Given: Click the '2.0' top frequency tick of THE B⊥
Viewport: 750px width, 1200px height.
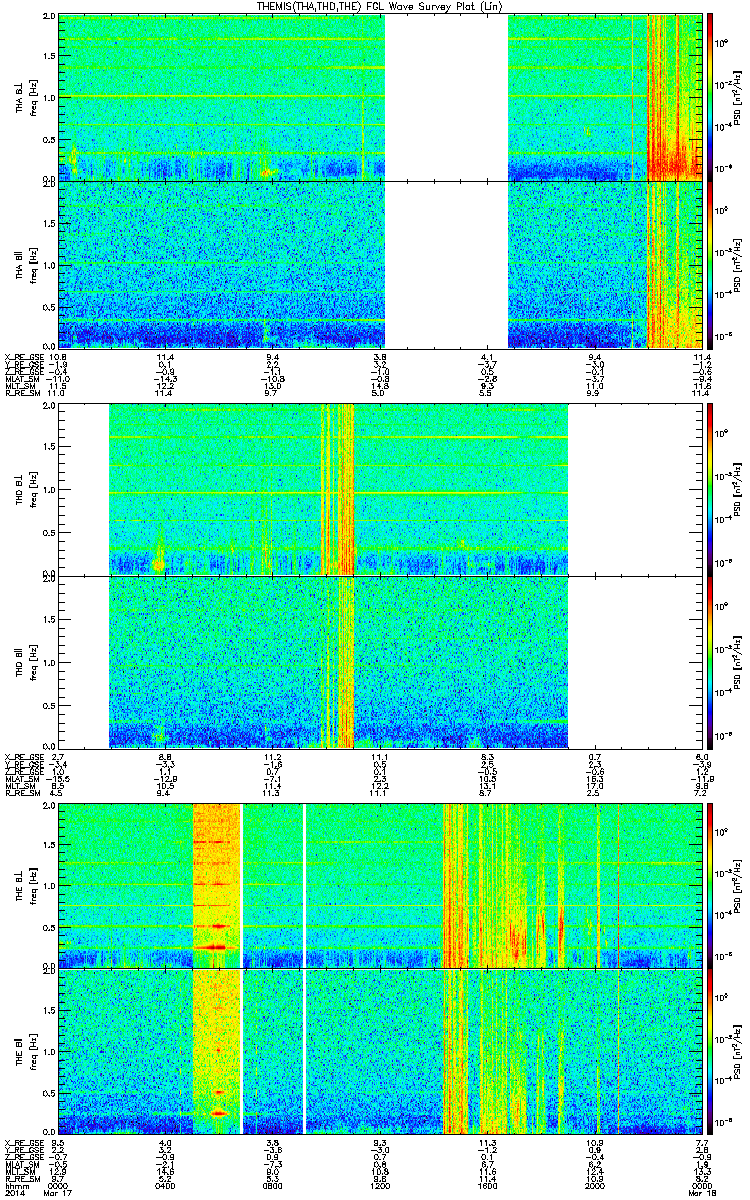Looking at the screenshot, I should (x=50, y=807).
